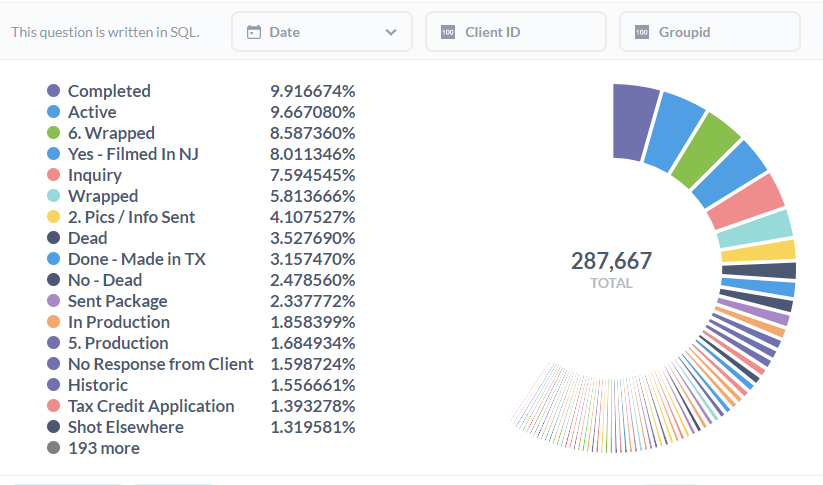Click the green 6. Wrapped legend dot
The height and width of the screenshot is (485, 823).
click(x=54, y=133)
